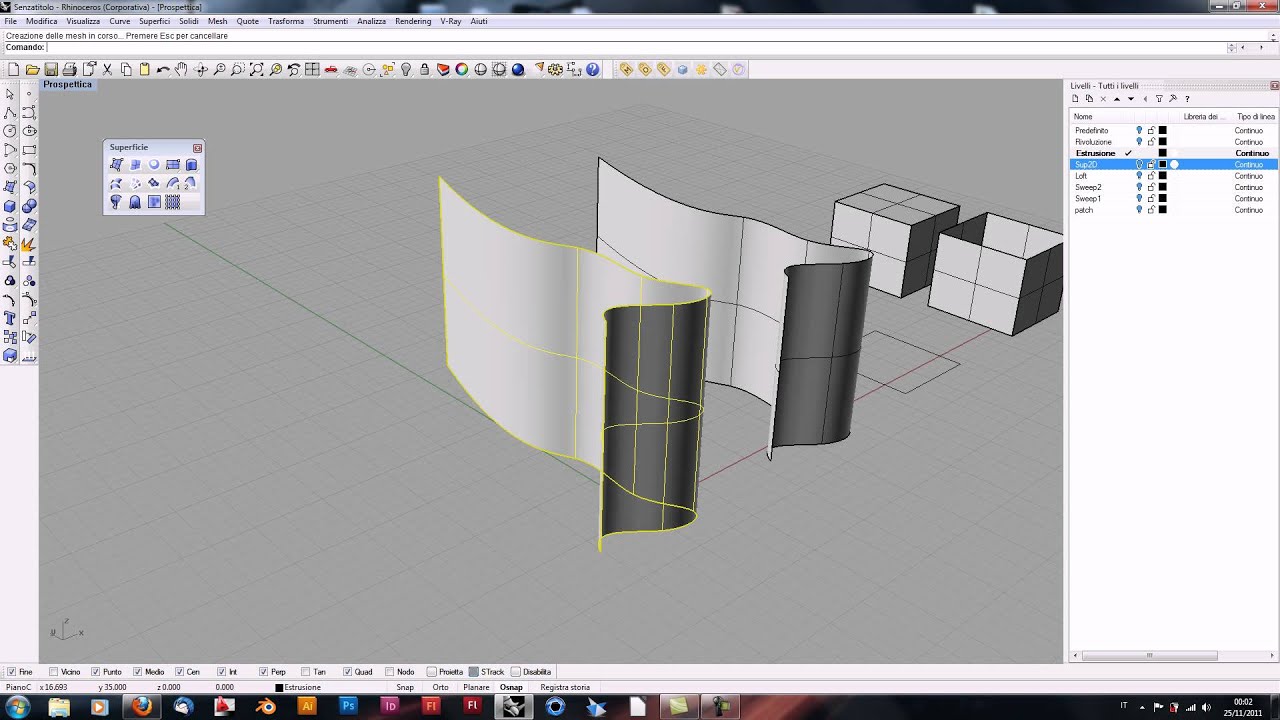This screenshot has height=720, width=1280.
Task: Toggle the Perp osnap checkbox
Action: (x=264, y=672)
